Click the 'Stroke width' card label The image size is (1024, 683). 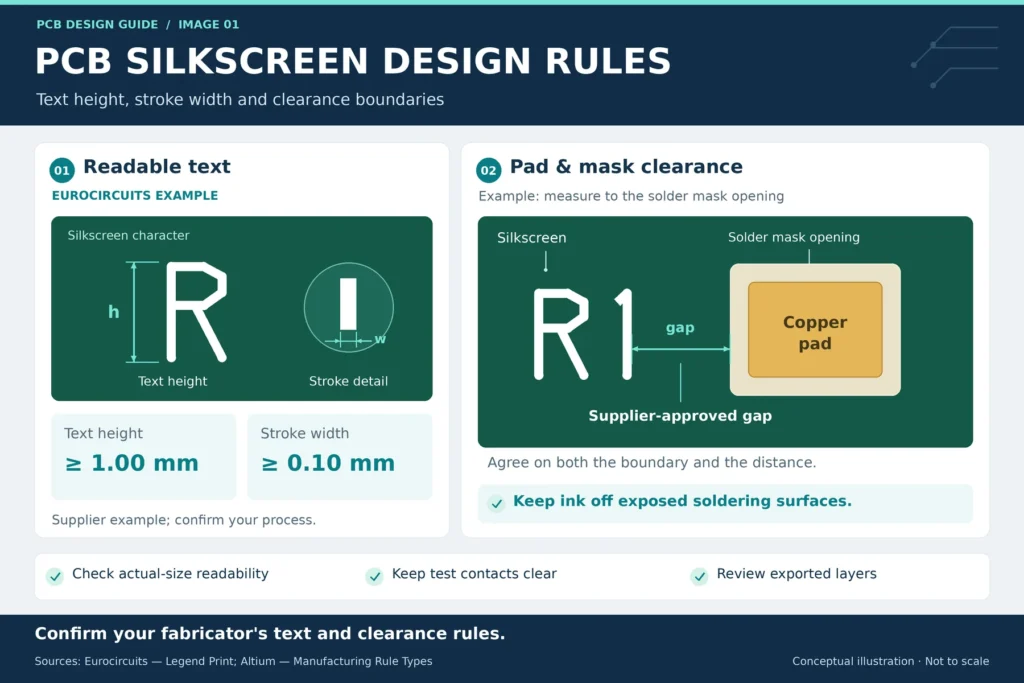point(305,433)
